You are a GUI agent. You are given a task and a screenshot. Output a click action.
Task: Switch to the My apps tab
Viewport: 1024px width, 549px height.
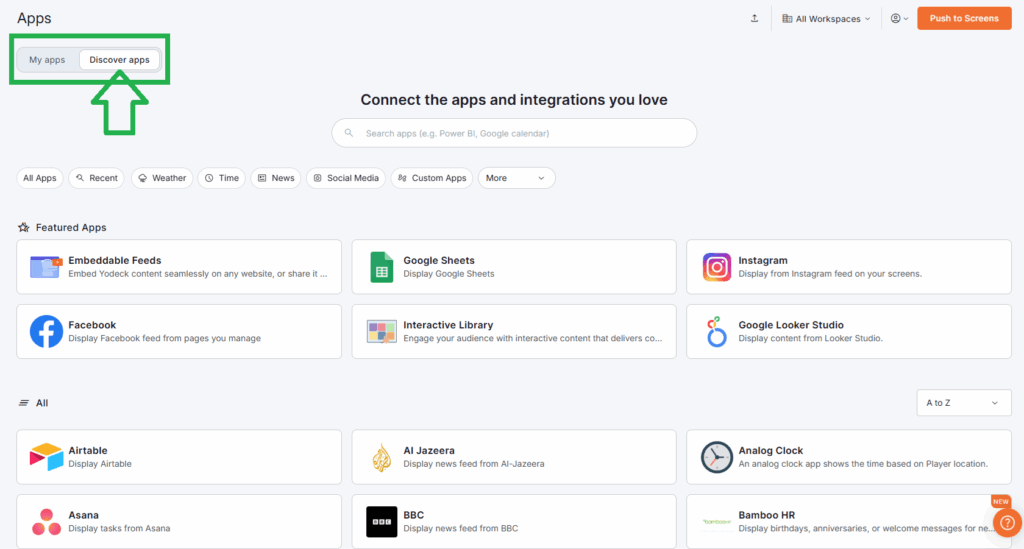pyautogui.click(x=47, y=60)
